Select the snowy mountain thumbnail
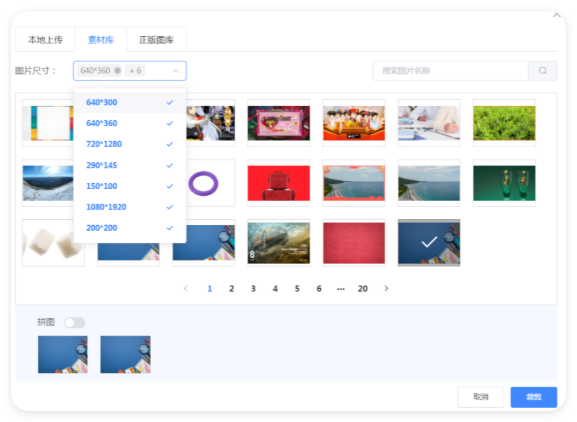 pos(48,183)
